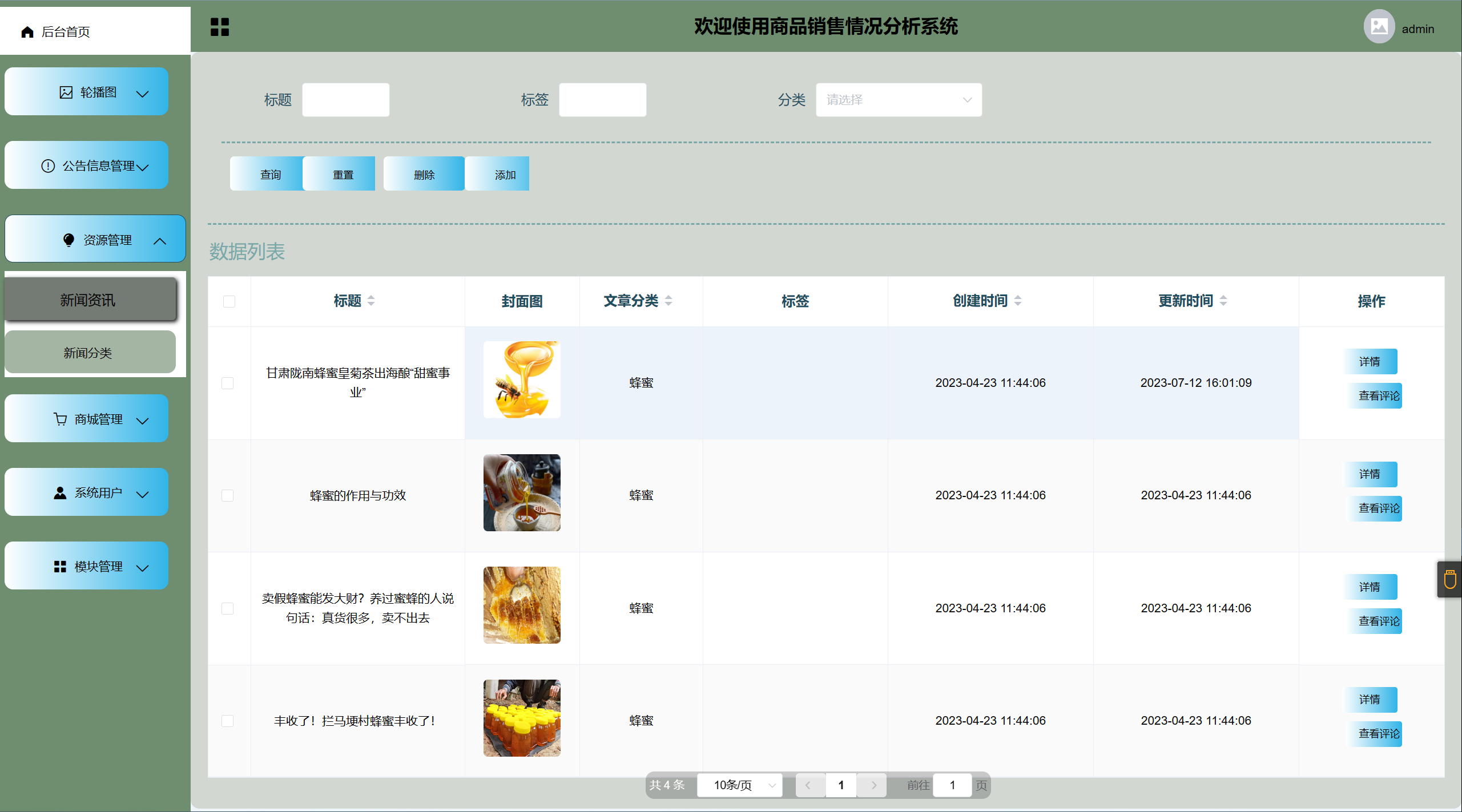1462x812 pixels.
Task: Click the 添加 button
Action: (x=497, y=174)
